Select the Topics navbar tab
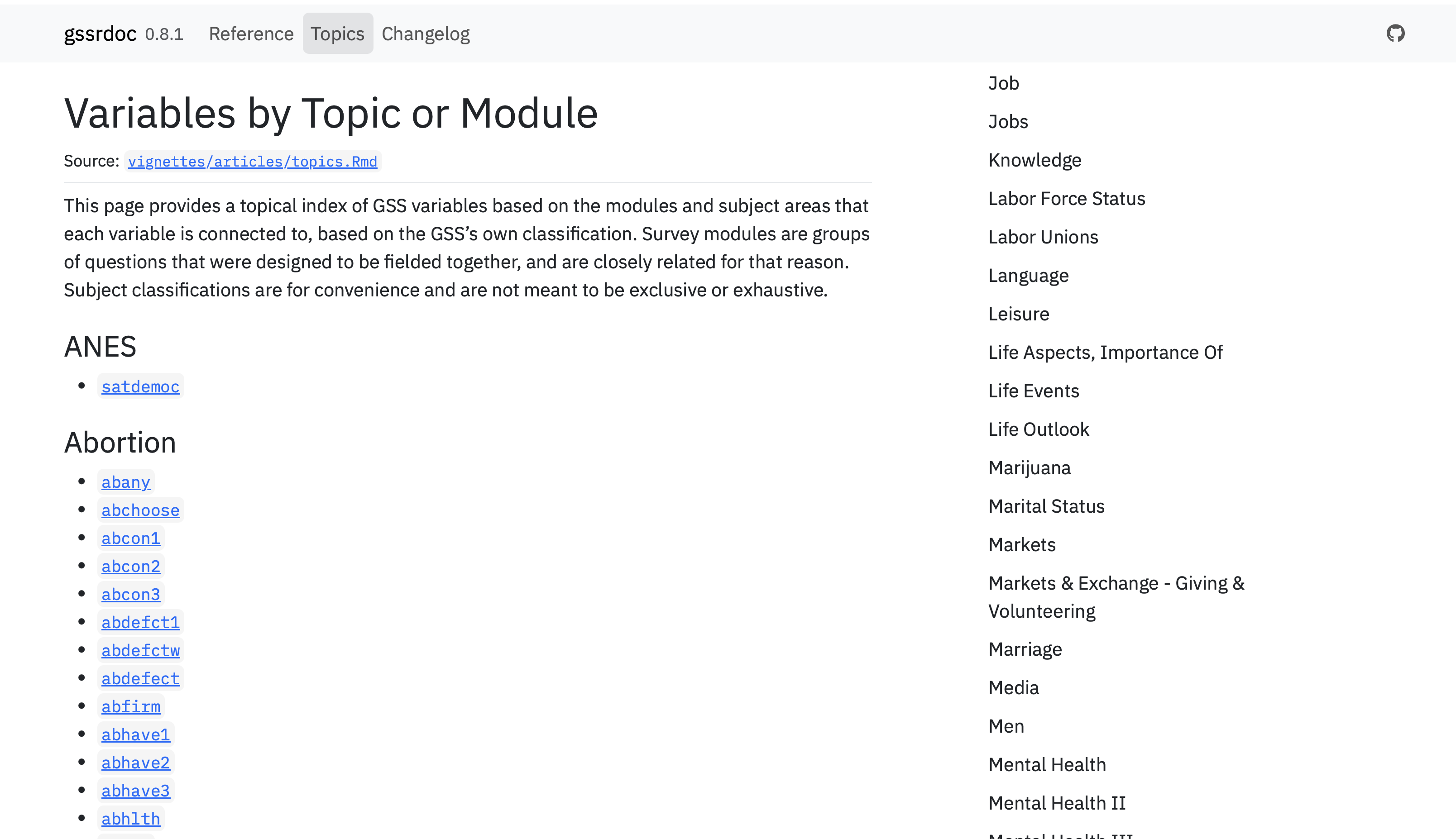Viewport: 1456px width, 839px height. pos(337,33)
